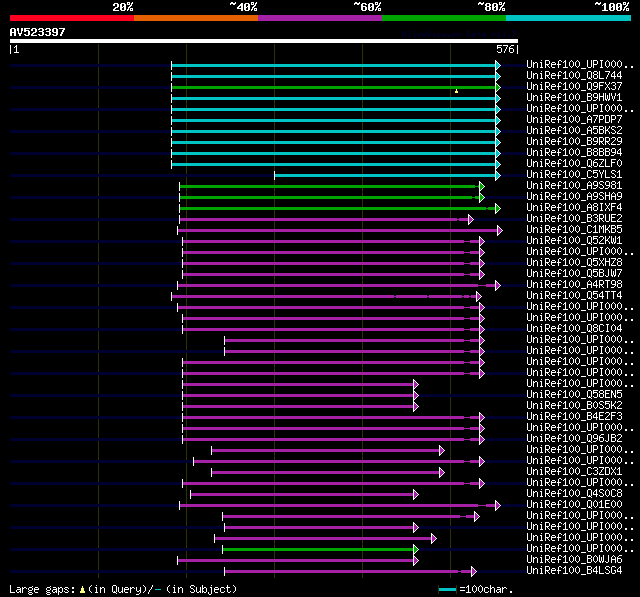Click the short cyan alignment bar for C5YLS1
640x597 pixels.
[x=385, y=175]
